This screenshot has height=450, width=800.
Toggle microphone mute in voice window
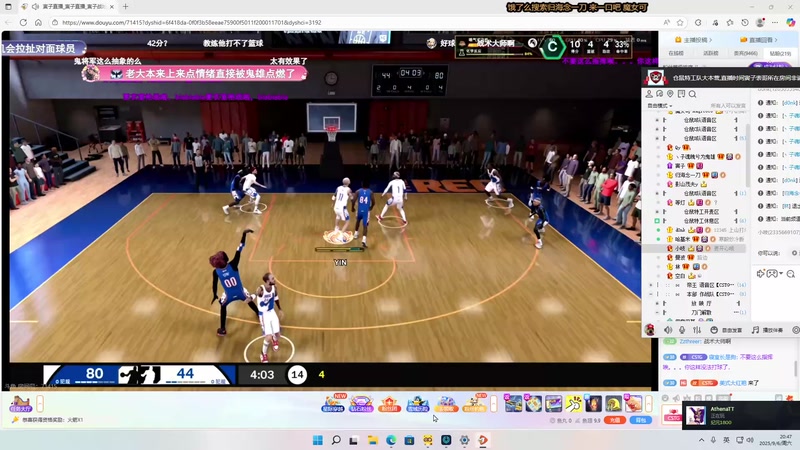point(682,330)
